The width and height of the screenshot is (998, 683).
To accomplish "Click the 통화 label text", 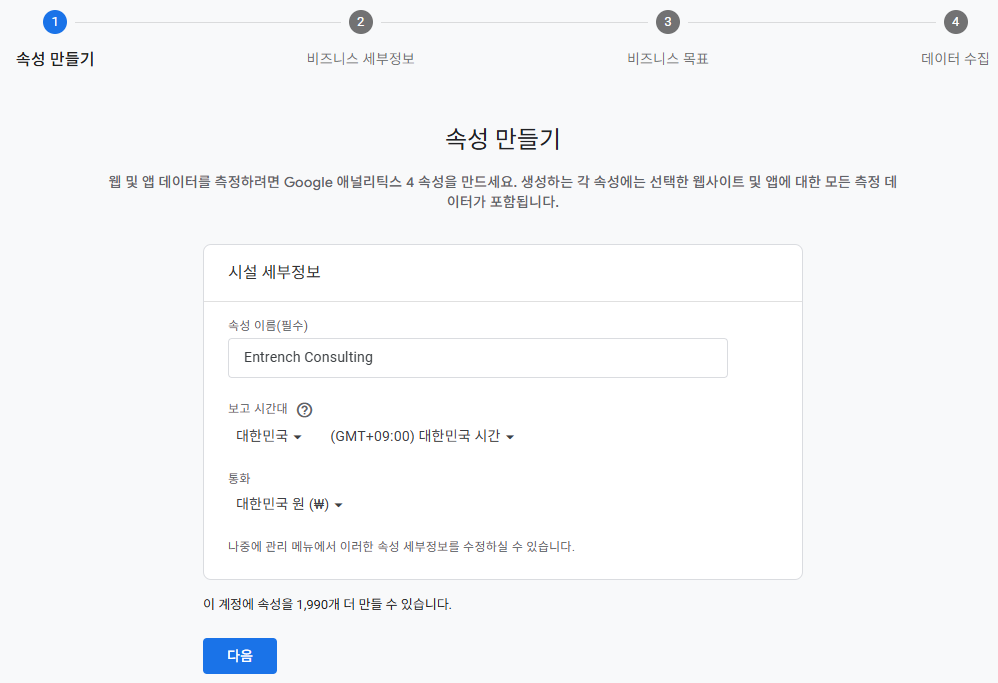I will click(x=239, y=478).
